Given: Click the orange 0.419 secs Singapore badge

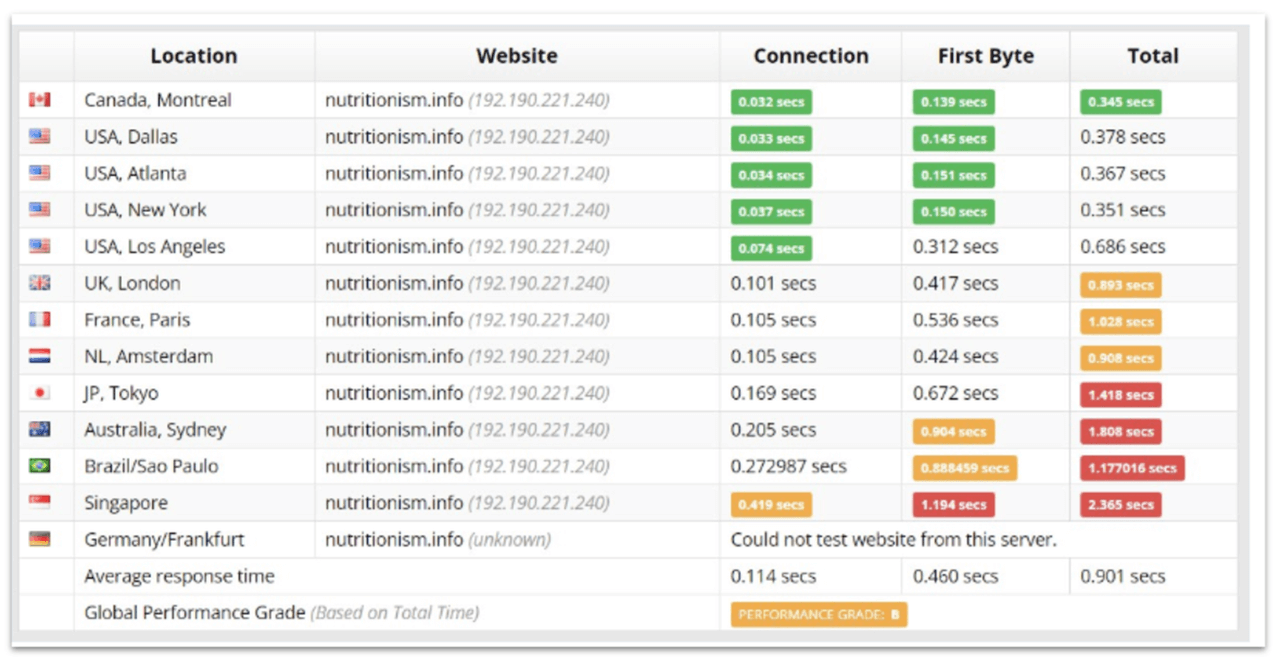Looking at the screenshot, I should (x=771, y=505).
